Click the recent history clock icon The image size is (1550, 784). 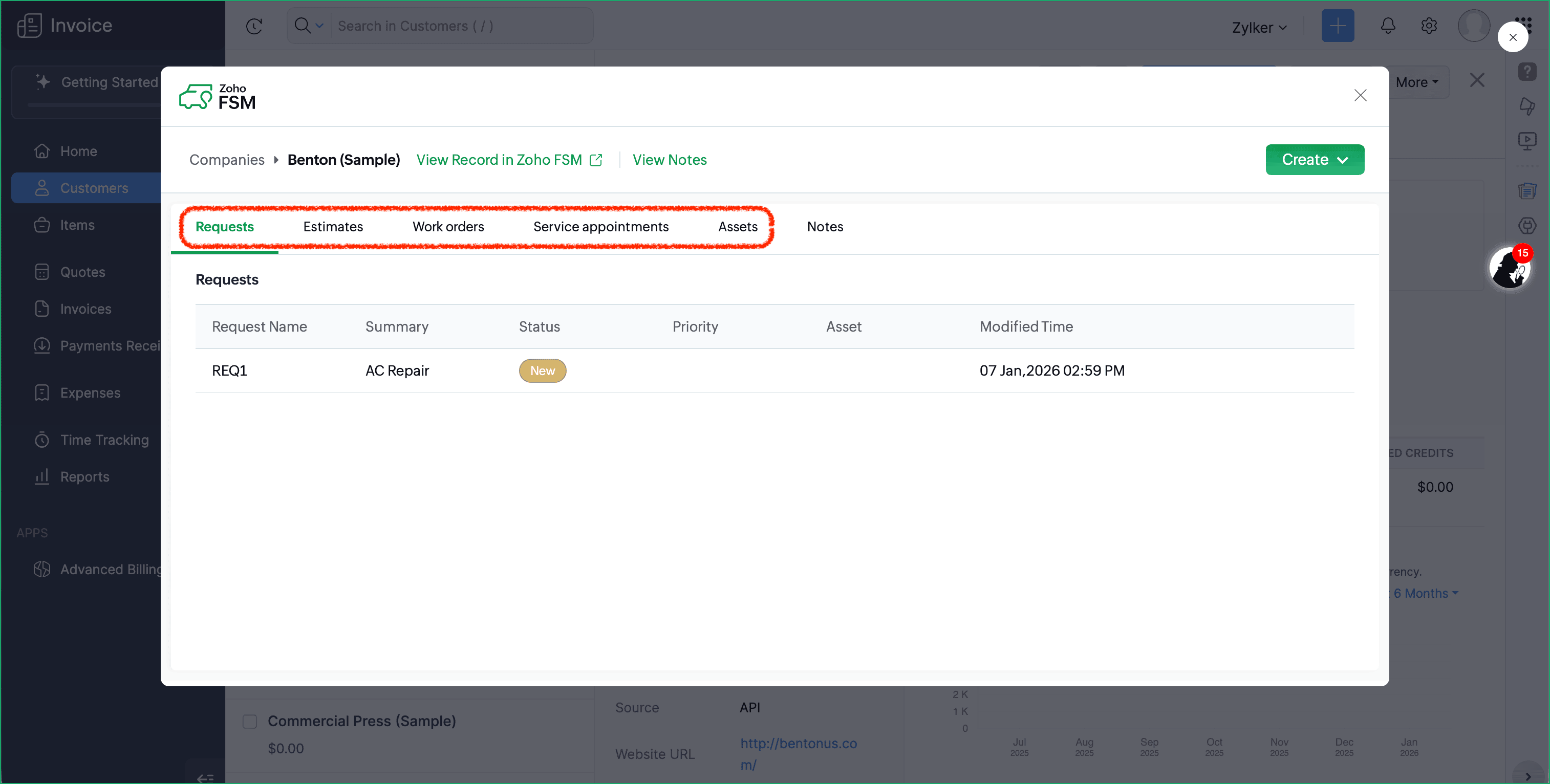pos(254,26)
